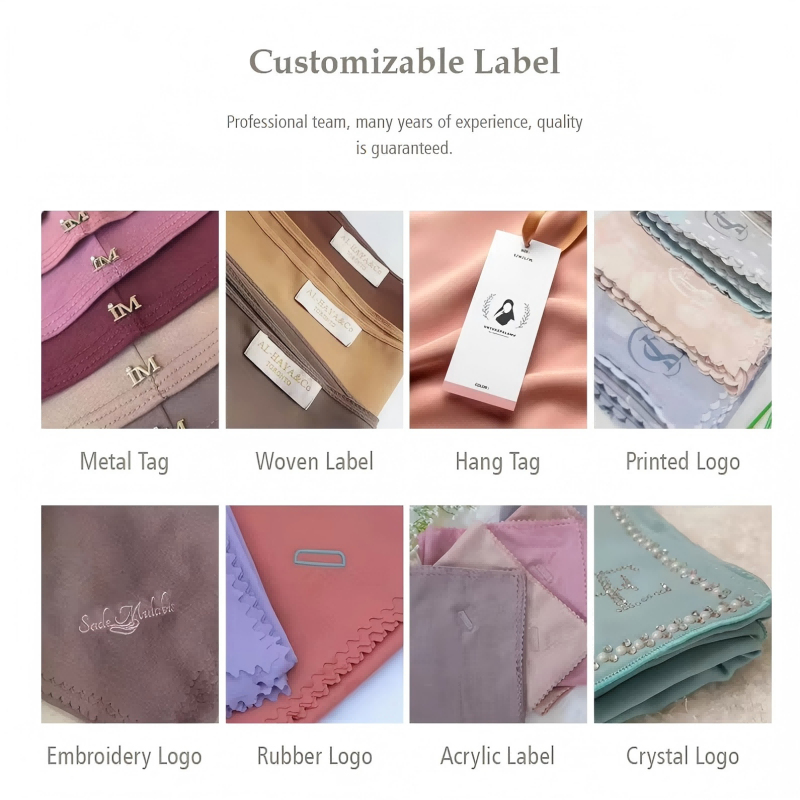The image size is (800, 800).
Task: Open the Crystal Logo product photo
Action: 683,614
